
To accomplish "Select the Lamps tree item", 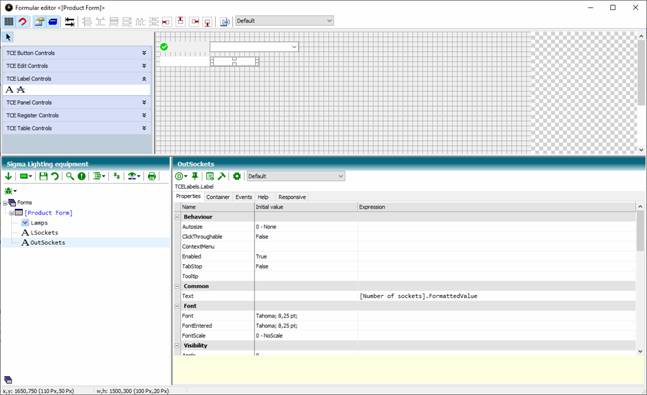I will (39, 222).
